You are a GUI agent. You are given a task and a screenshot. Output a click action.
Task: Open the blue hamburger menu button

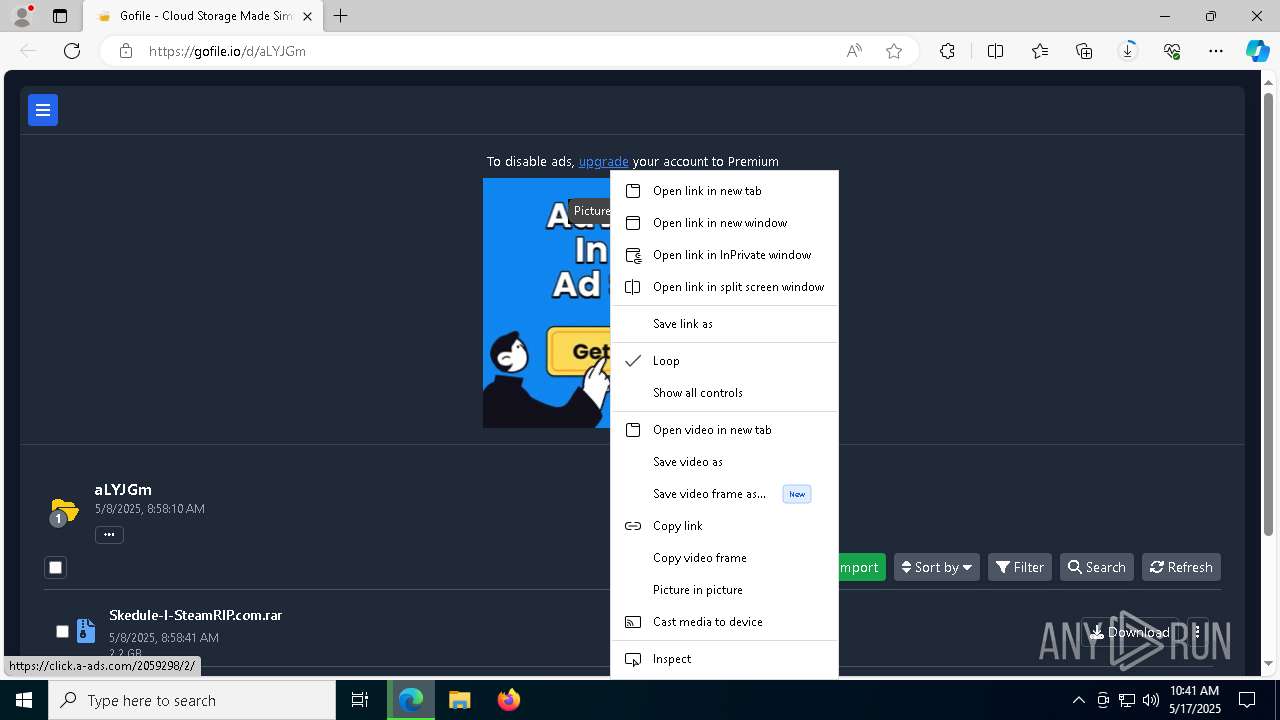click(x=43, y=110)
